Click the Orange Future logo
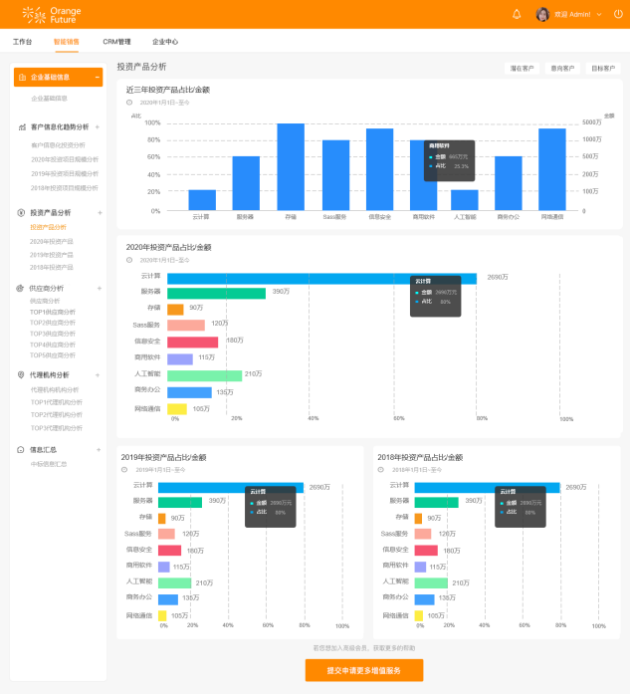 52,14
